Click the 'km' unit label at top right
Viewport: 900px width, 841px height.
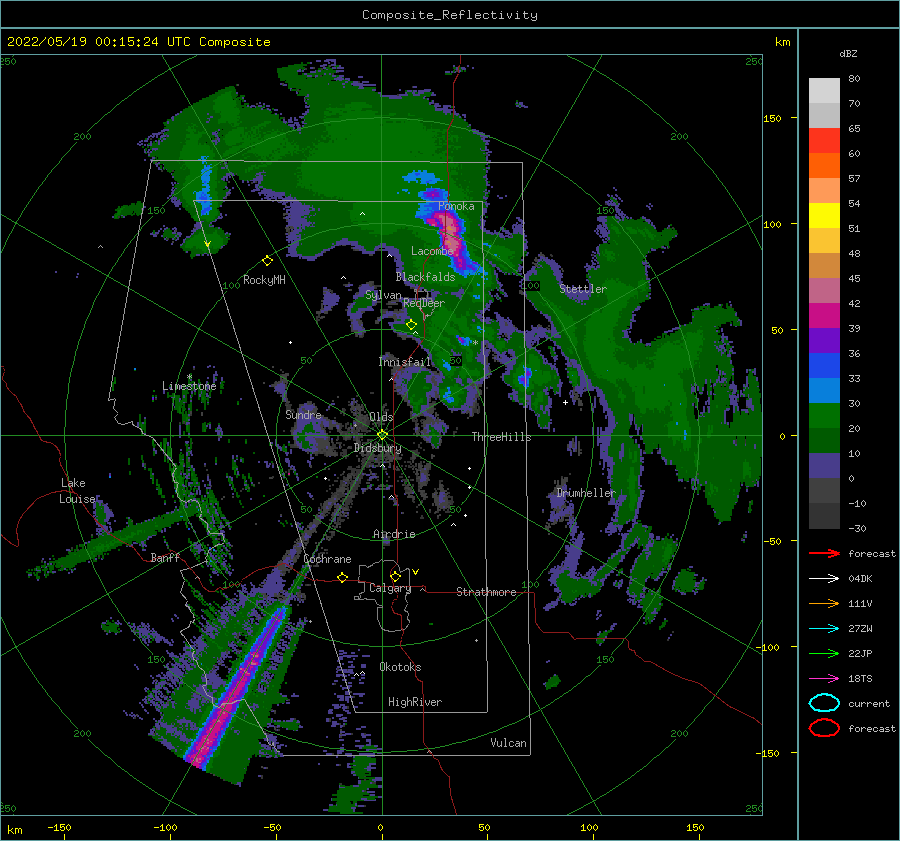pyautogui.click(x=782, y=42)
